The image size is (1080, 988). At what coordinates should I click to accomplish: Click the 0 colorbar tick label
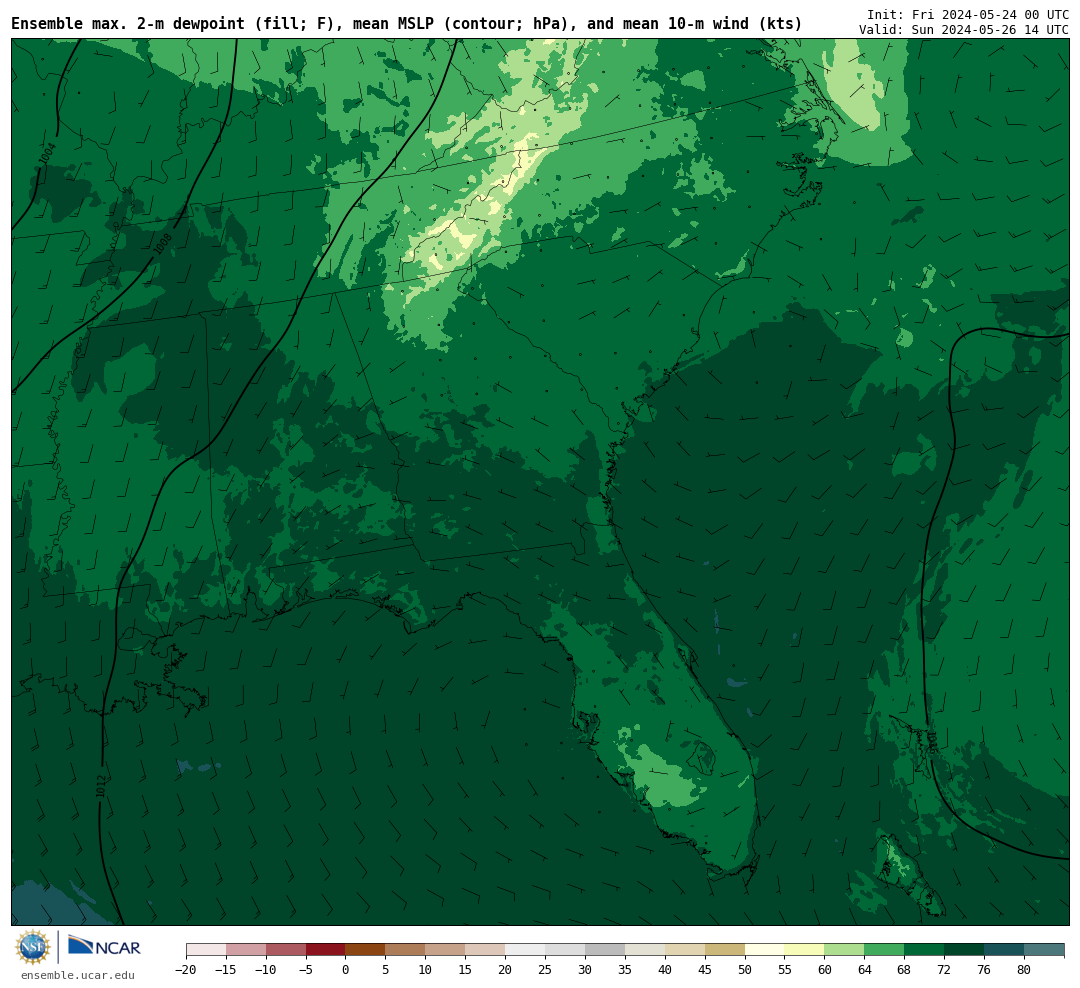point(345,969)
